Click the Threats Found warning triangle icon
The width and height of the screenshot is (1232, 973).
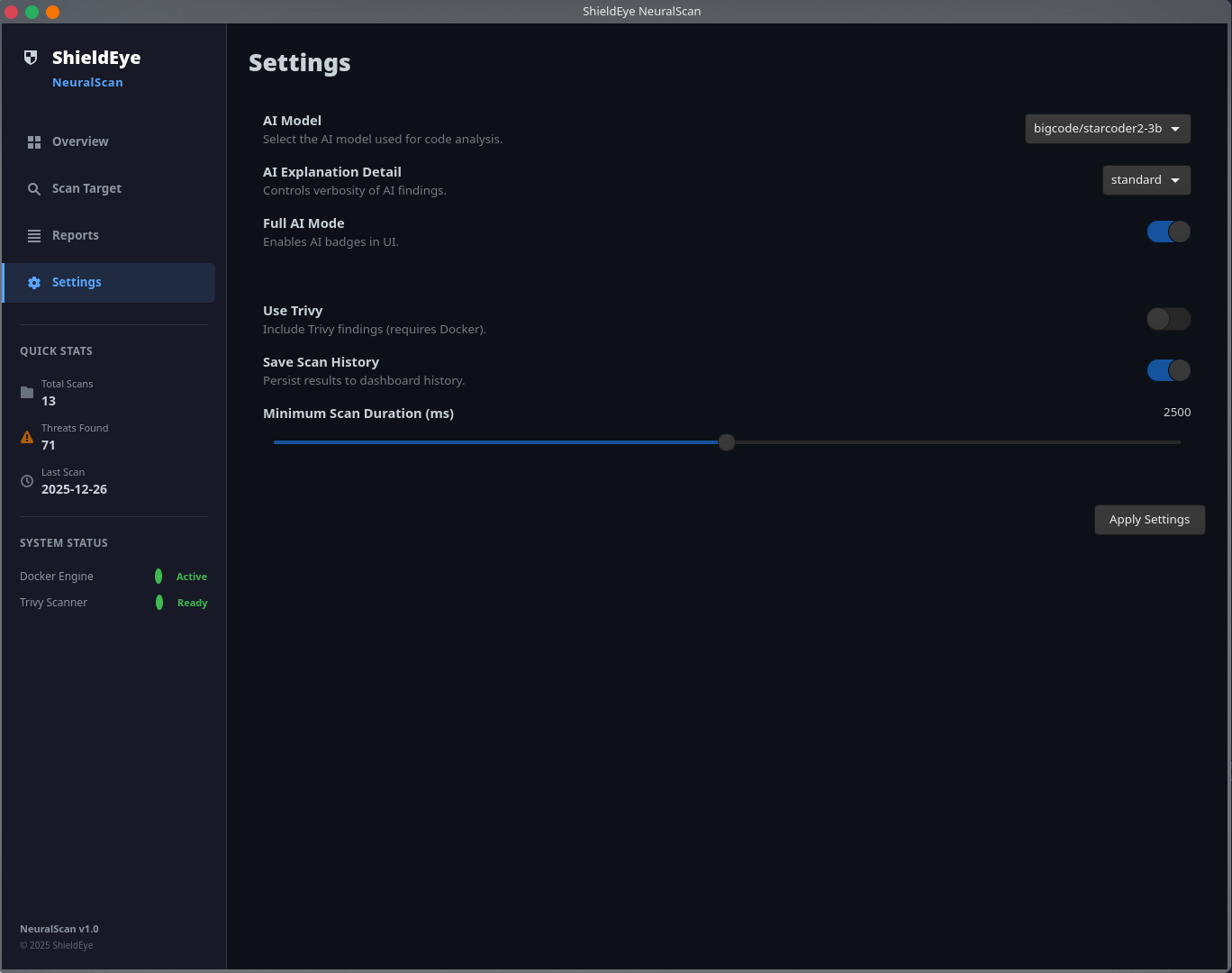27,437
